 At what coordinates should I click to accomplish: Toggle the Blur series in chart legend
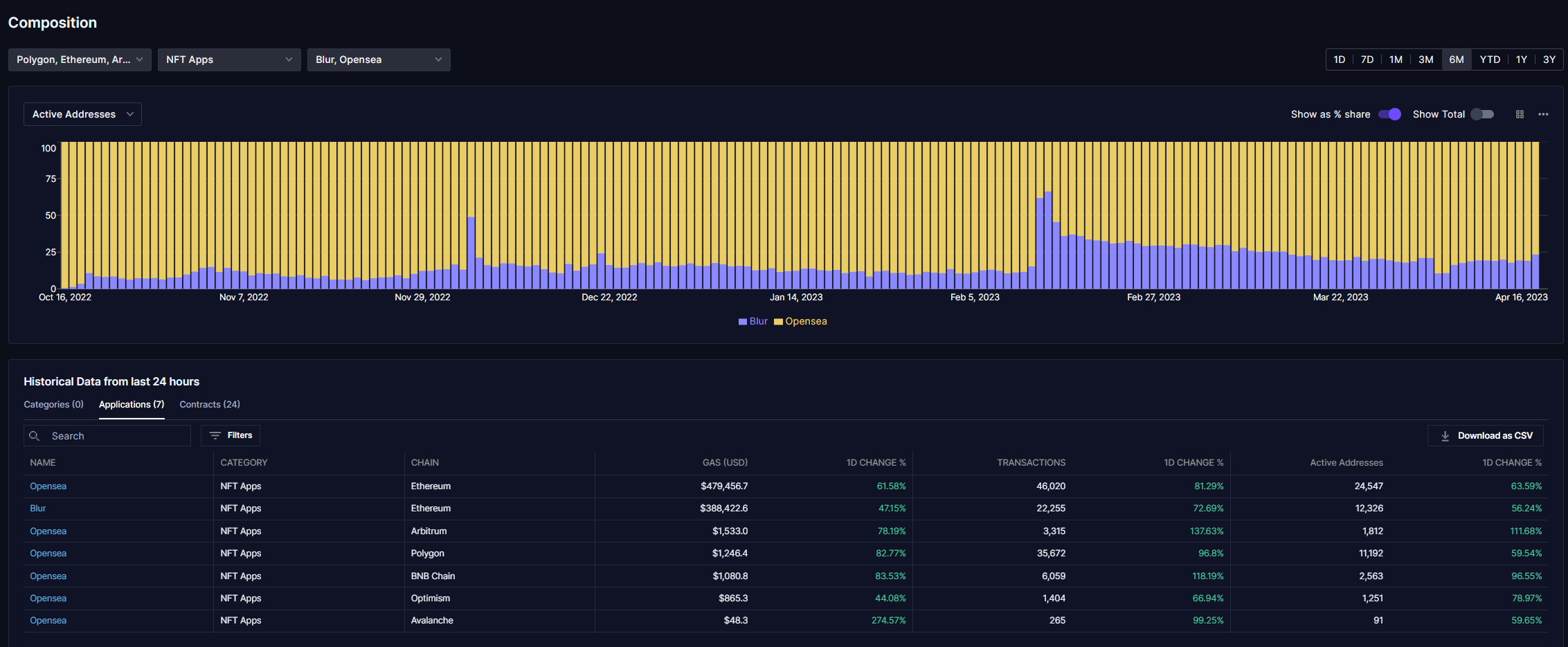coord(753,321)
